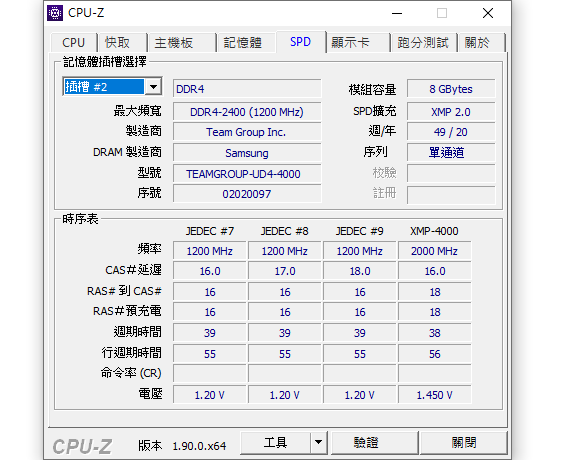Viewport: 568px width, 460px height.
Task: Click the 8 GBytes module size value
Action: [x=451, y=89]
